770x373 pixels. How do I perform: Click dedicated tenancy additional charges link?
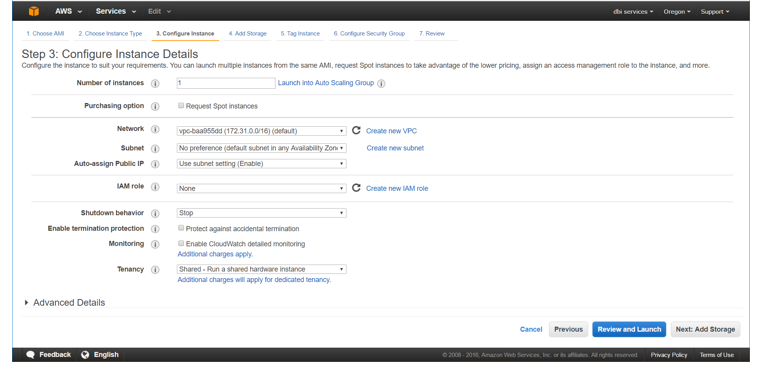coord(254,280)
